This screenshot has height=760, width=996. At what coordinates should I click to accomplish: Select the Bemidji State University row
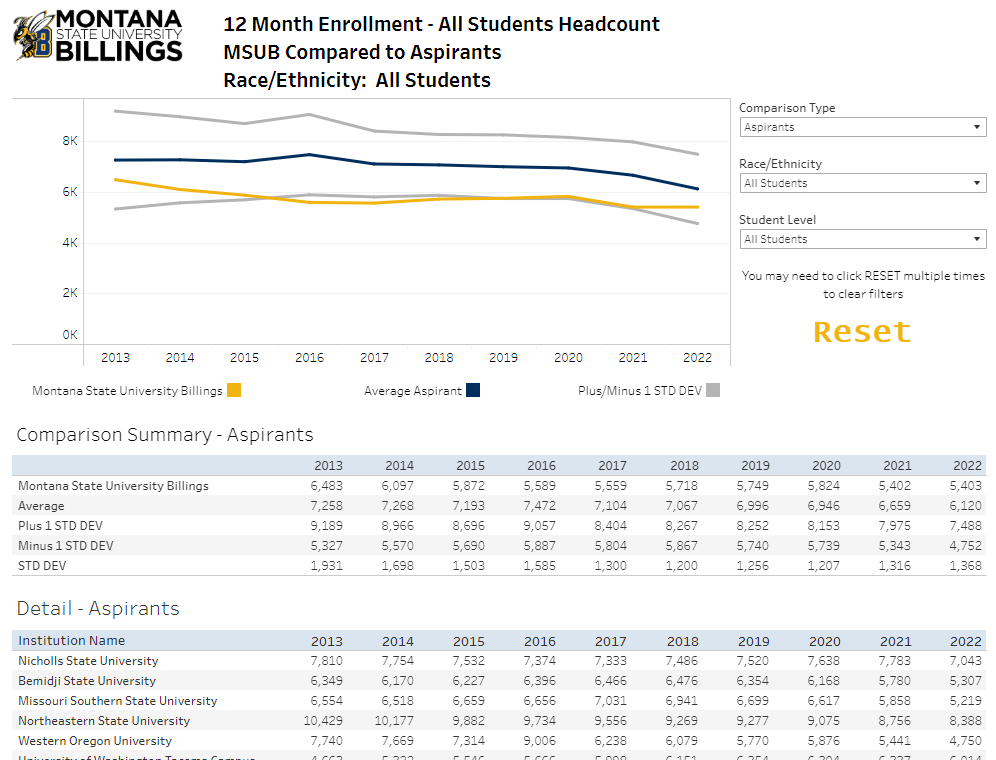pyautogui.click(x=87, y=681)
